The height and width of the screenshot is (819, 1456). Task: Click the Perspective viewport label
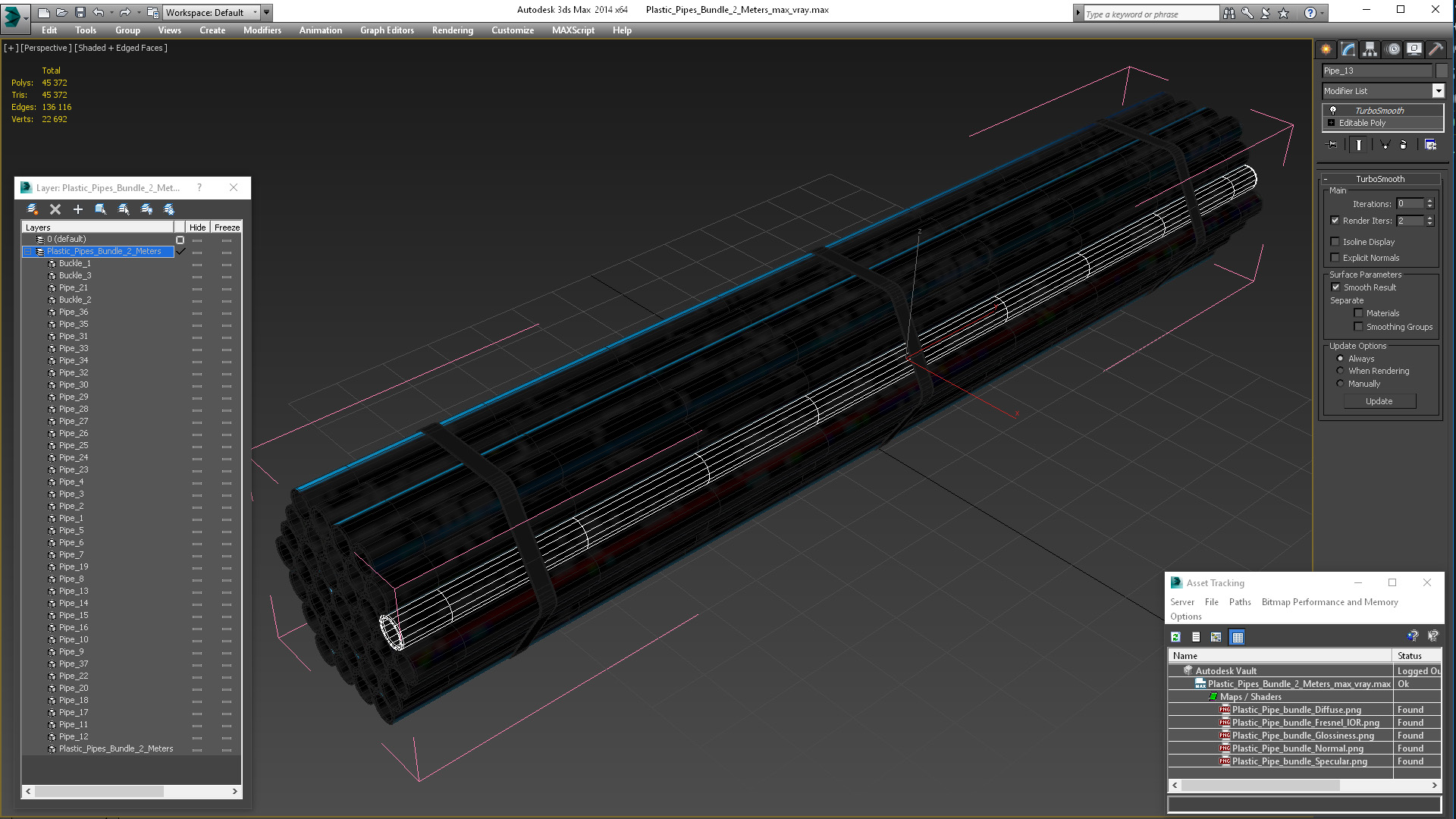[46, 48]
